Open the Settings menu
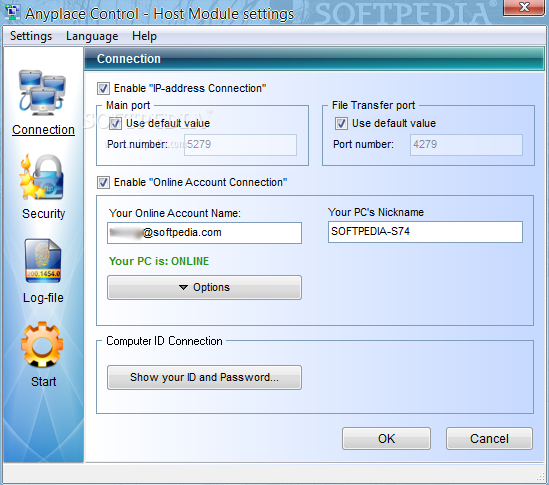The image size is (549, 485). (31, 36)
